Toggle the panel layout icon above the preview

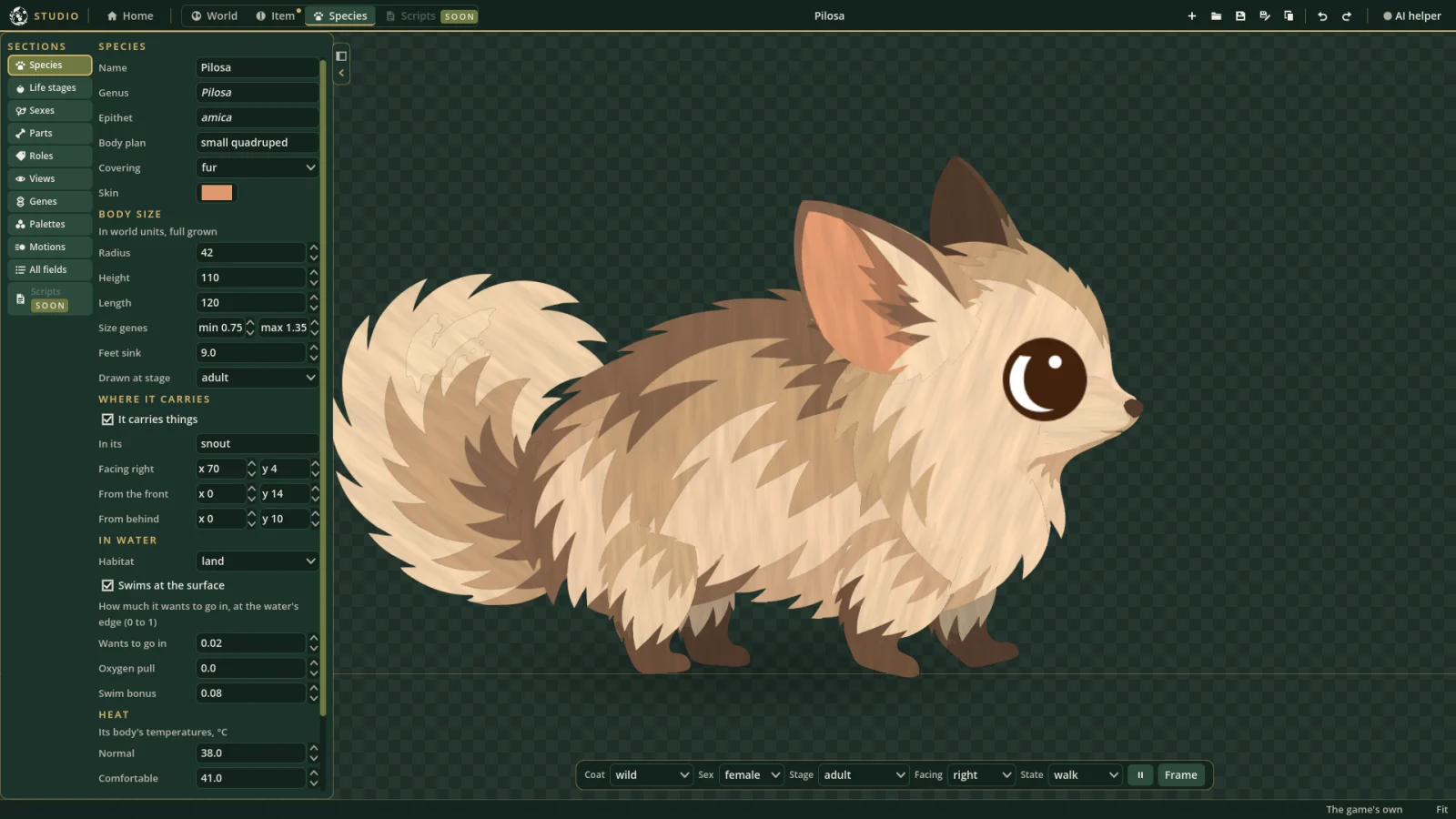click(x=341, y=56)
